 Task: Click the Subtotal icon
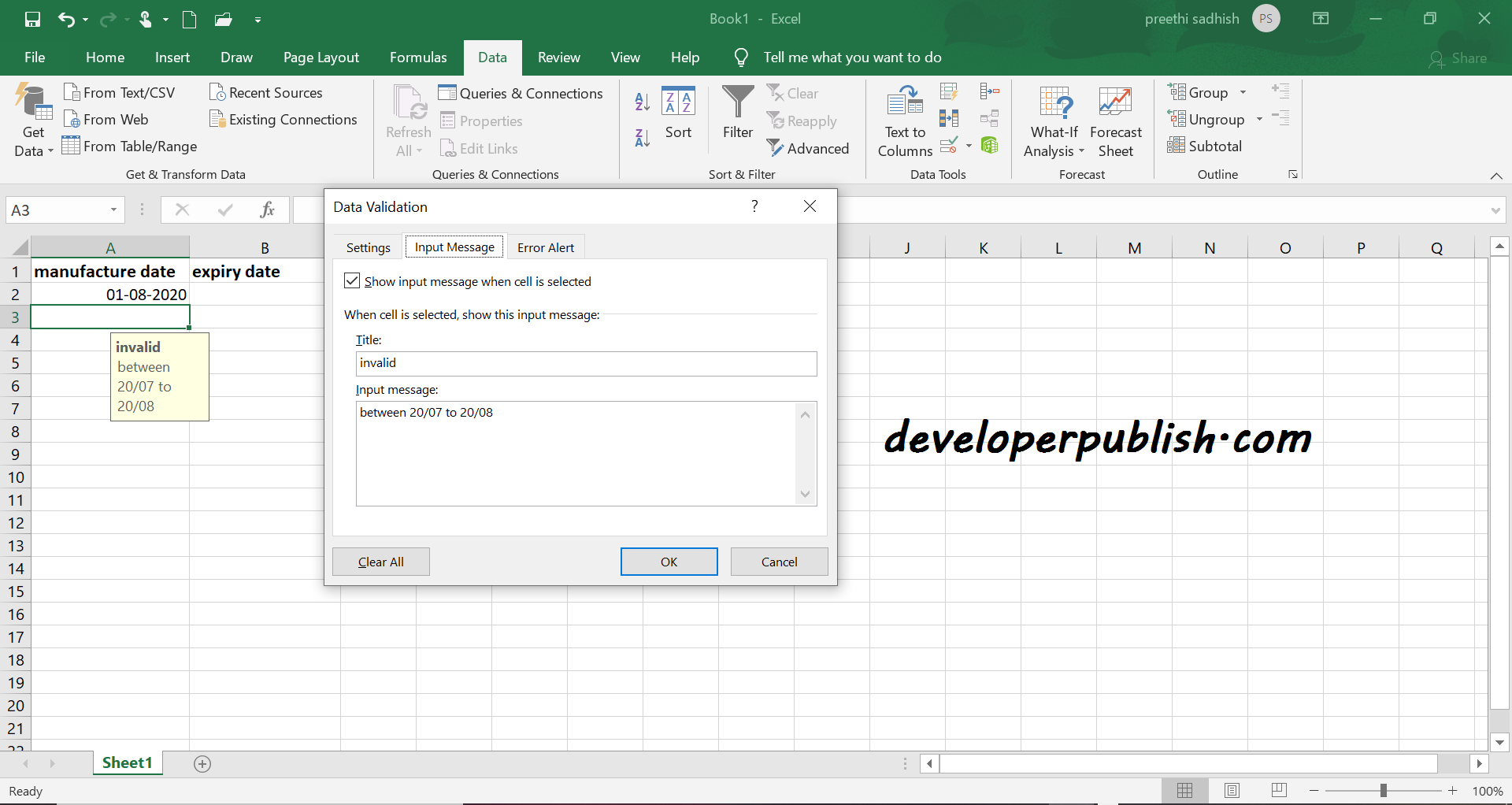tap(1205, 146)
